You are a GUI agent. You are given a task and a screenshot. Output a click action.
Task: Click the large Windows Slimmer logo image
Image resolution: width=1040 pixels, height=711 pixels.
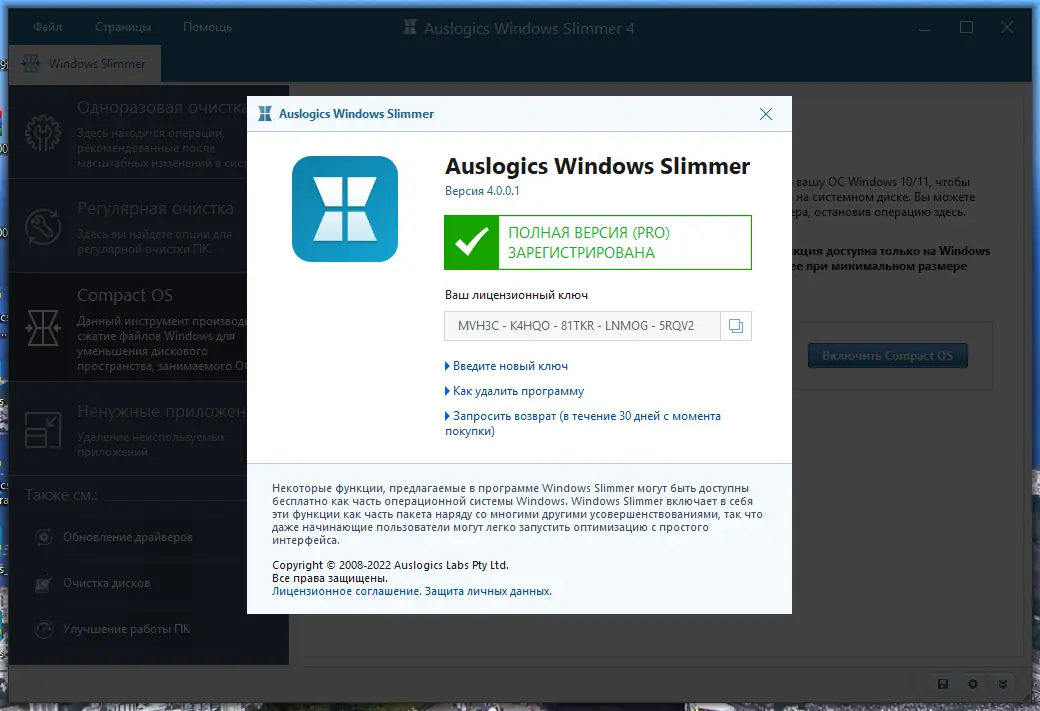point(345,209)
